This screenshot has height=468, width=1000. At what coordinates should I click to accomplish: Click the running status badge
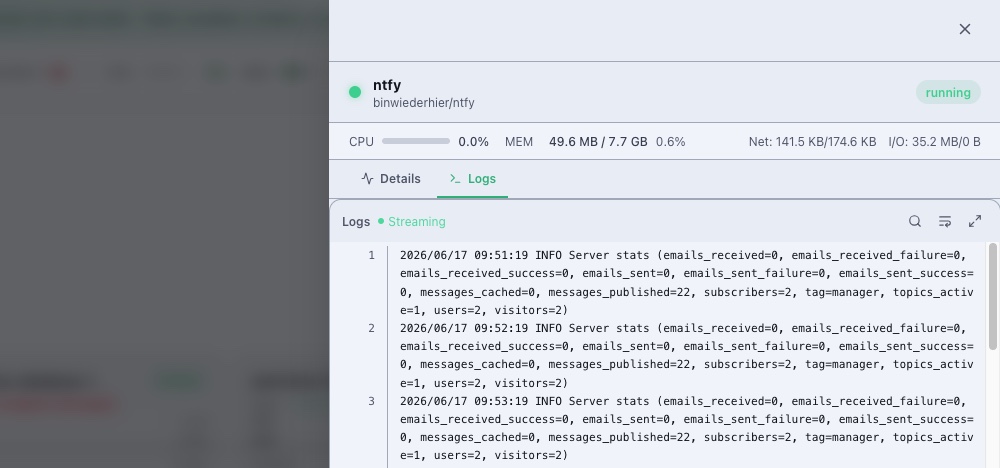pyautogui.click(x=948, y=92)
